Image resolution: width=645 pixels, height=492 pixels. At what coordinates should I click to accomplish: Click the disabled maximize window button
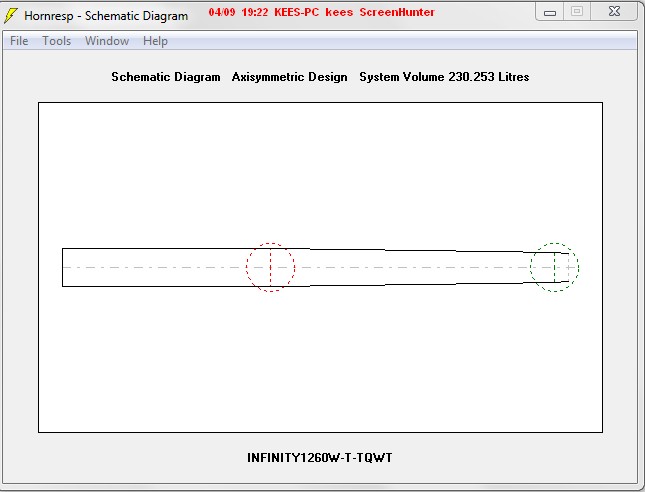click(x=577, y=12)
